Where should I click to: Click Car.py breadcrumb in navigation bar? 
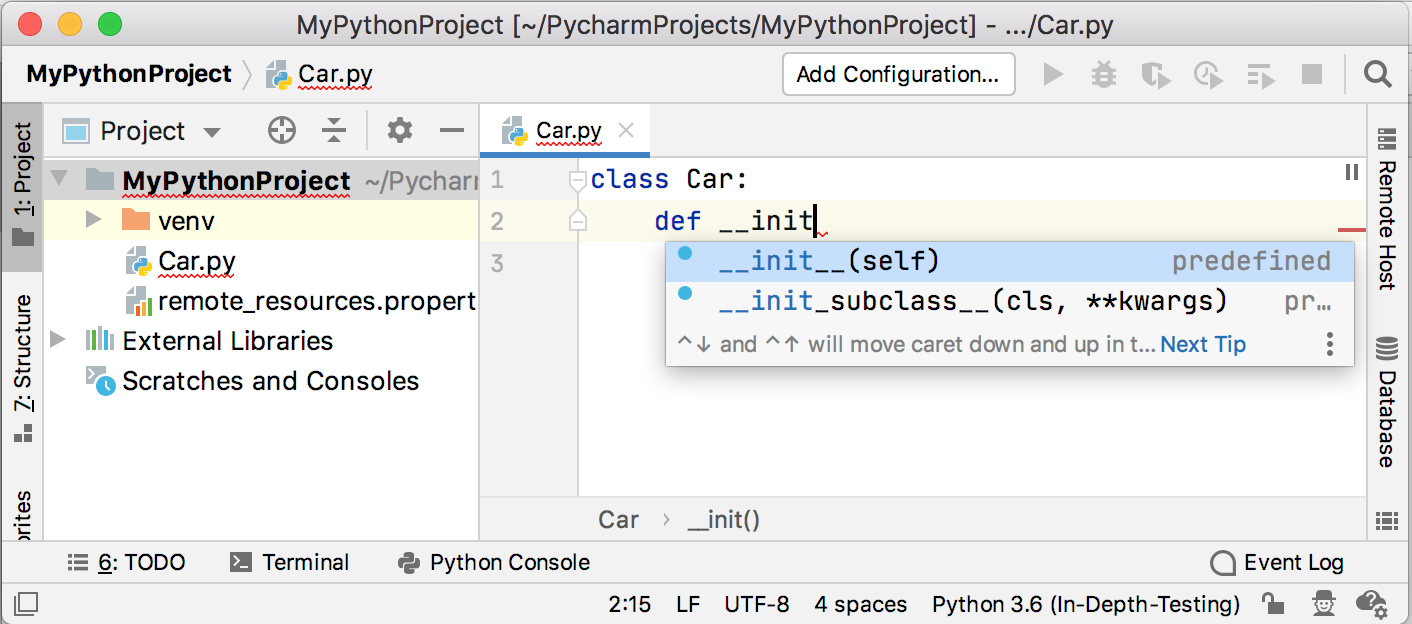pos(319,75)
